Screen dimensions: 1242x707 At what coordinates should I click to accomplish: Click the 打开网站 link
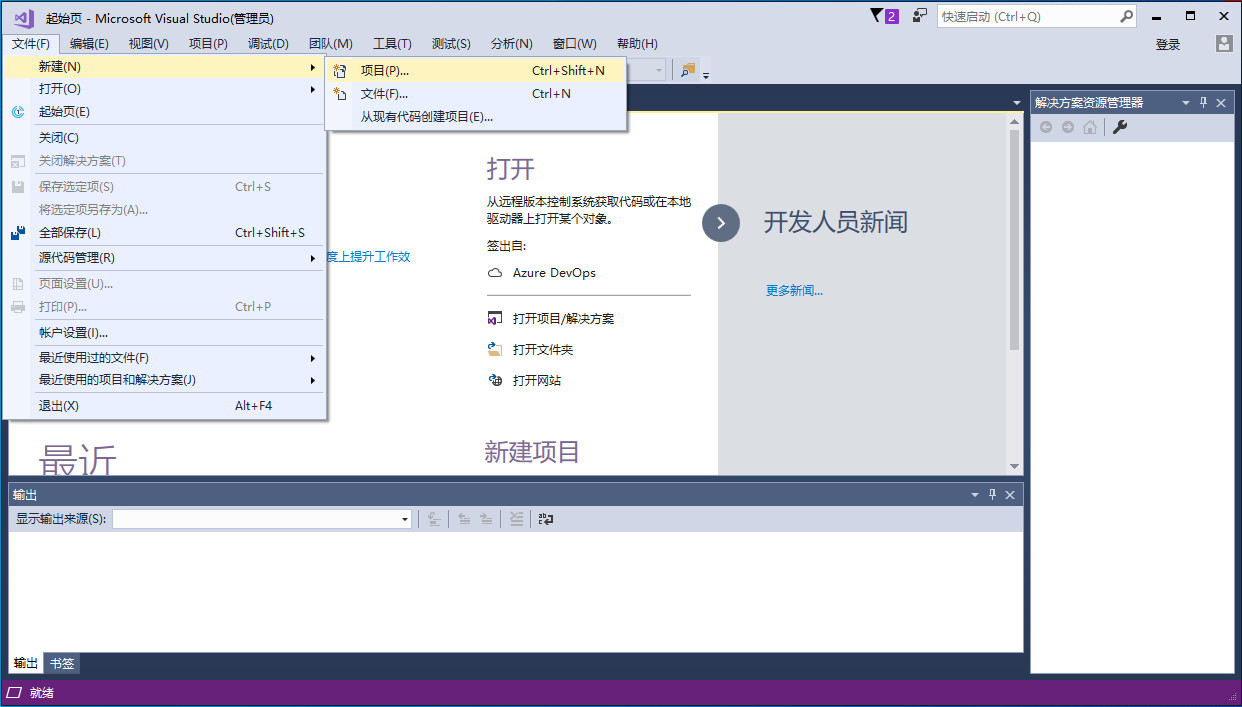[537, 381]
